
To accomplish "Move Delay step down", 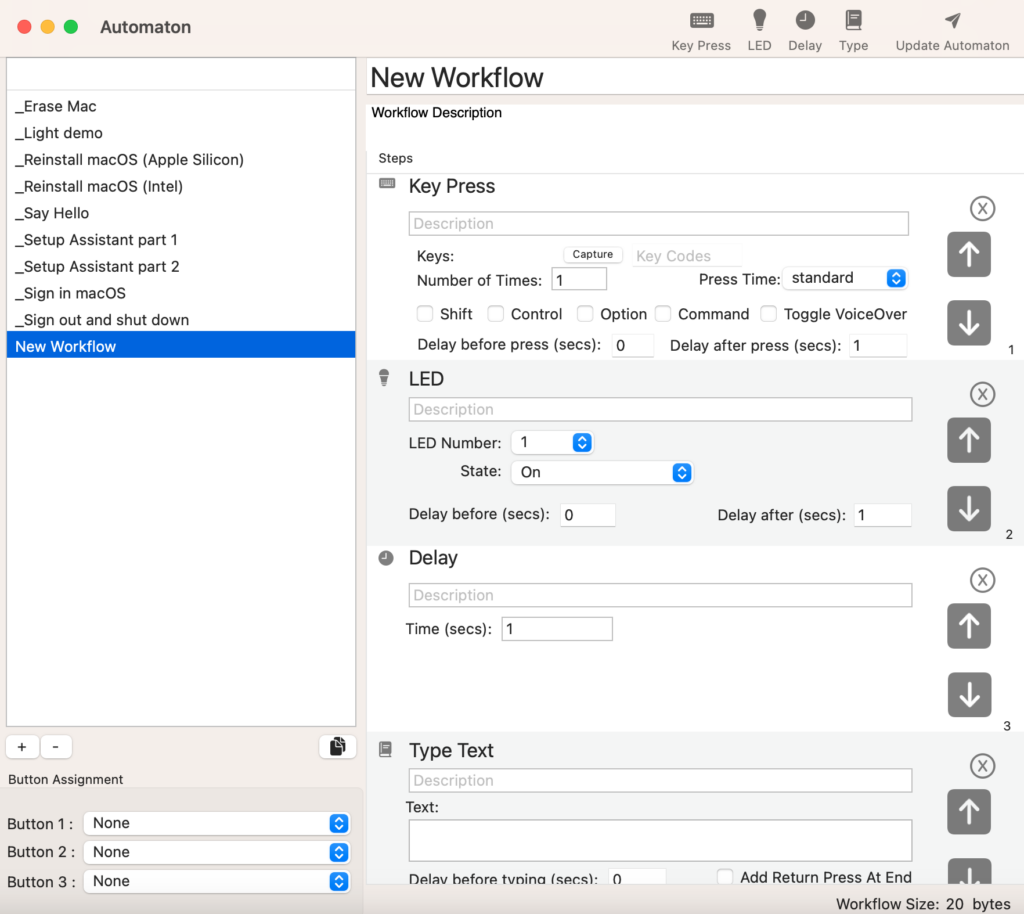I will tap(969, 695).
